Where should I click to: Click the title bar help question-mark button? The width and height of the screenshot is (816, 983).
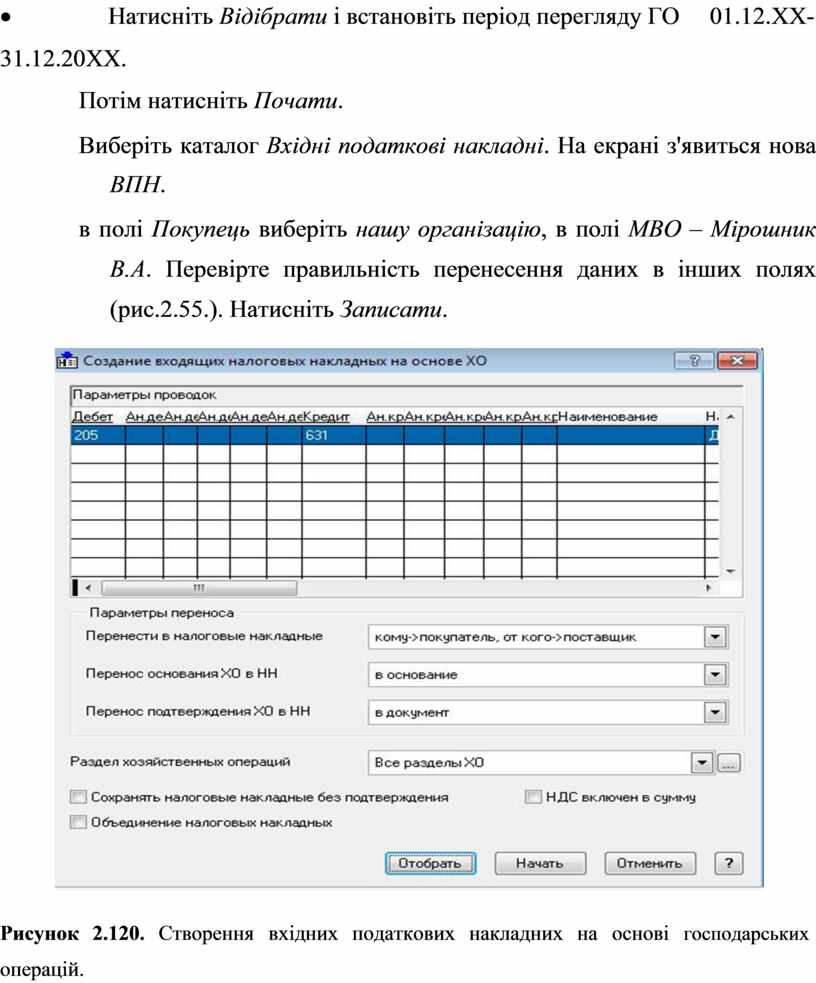[x=694, y=360]
